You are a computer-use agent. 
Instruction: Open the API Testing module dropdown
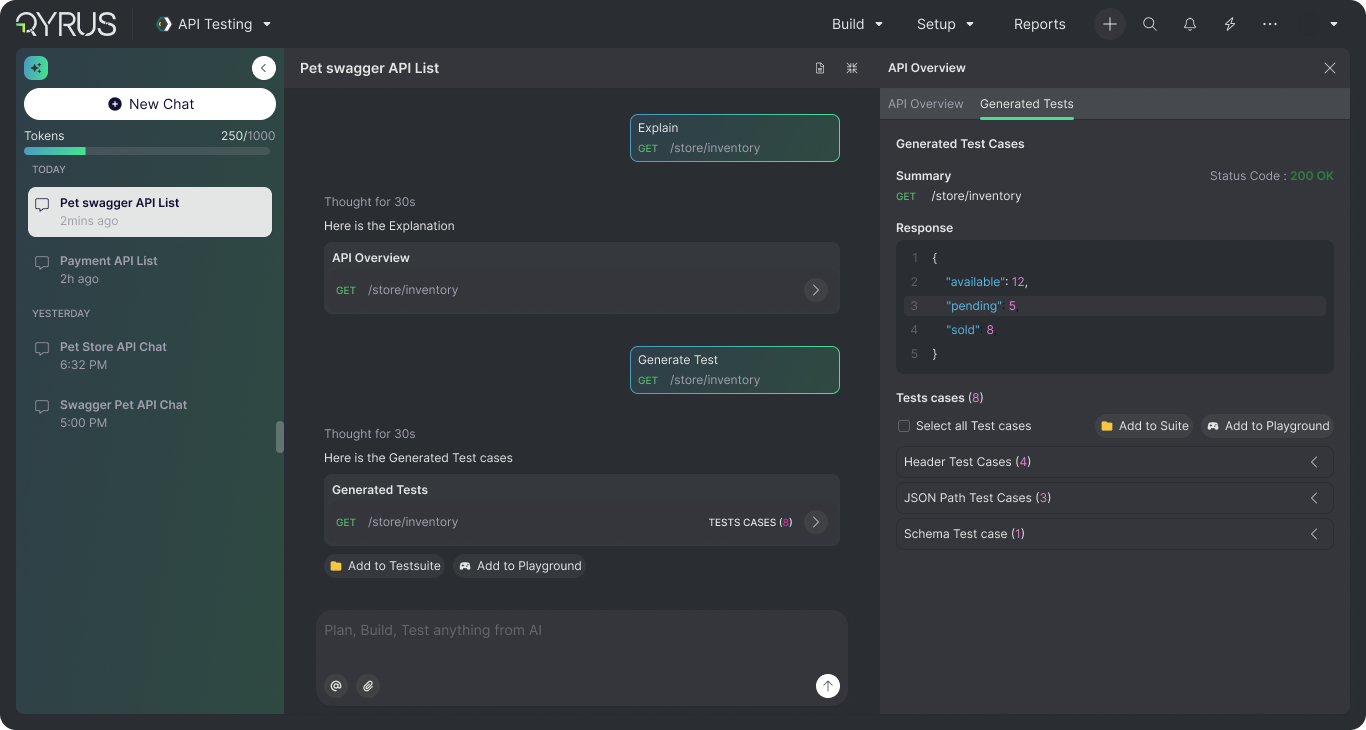click(214, 24)
